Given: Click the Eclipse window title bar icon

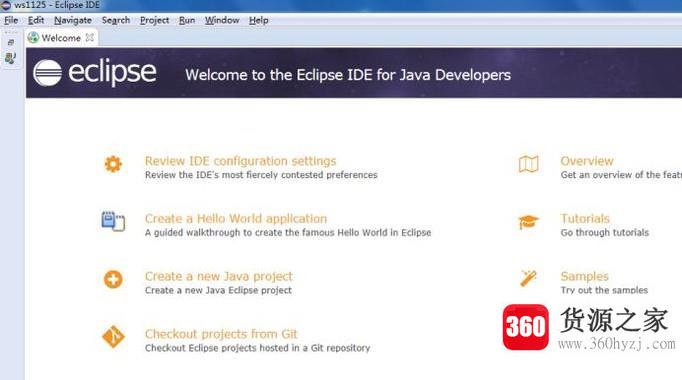Looking at the screenshot, I should click(6, 5).
